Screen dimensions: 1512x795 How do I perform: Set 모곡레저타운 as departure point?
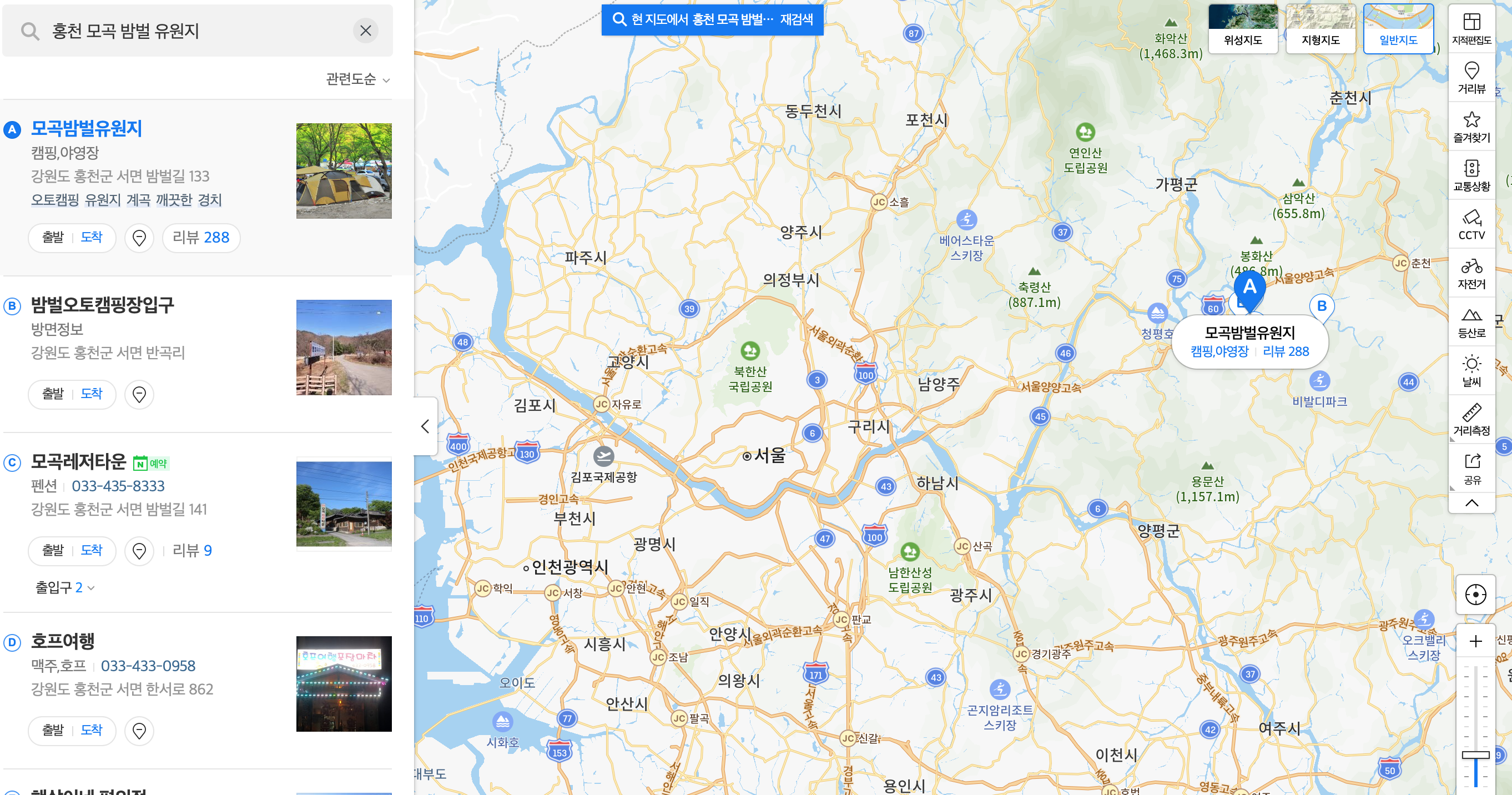53,551
